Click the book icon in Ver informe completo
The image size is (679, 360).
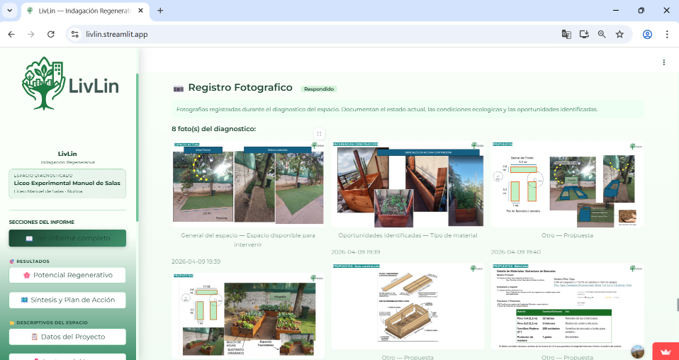(29, 238)
